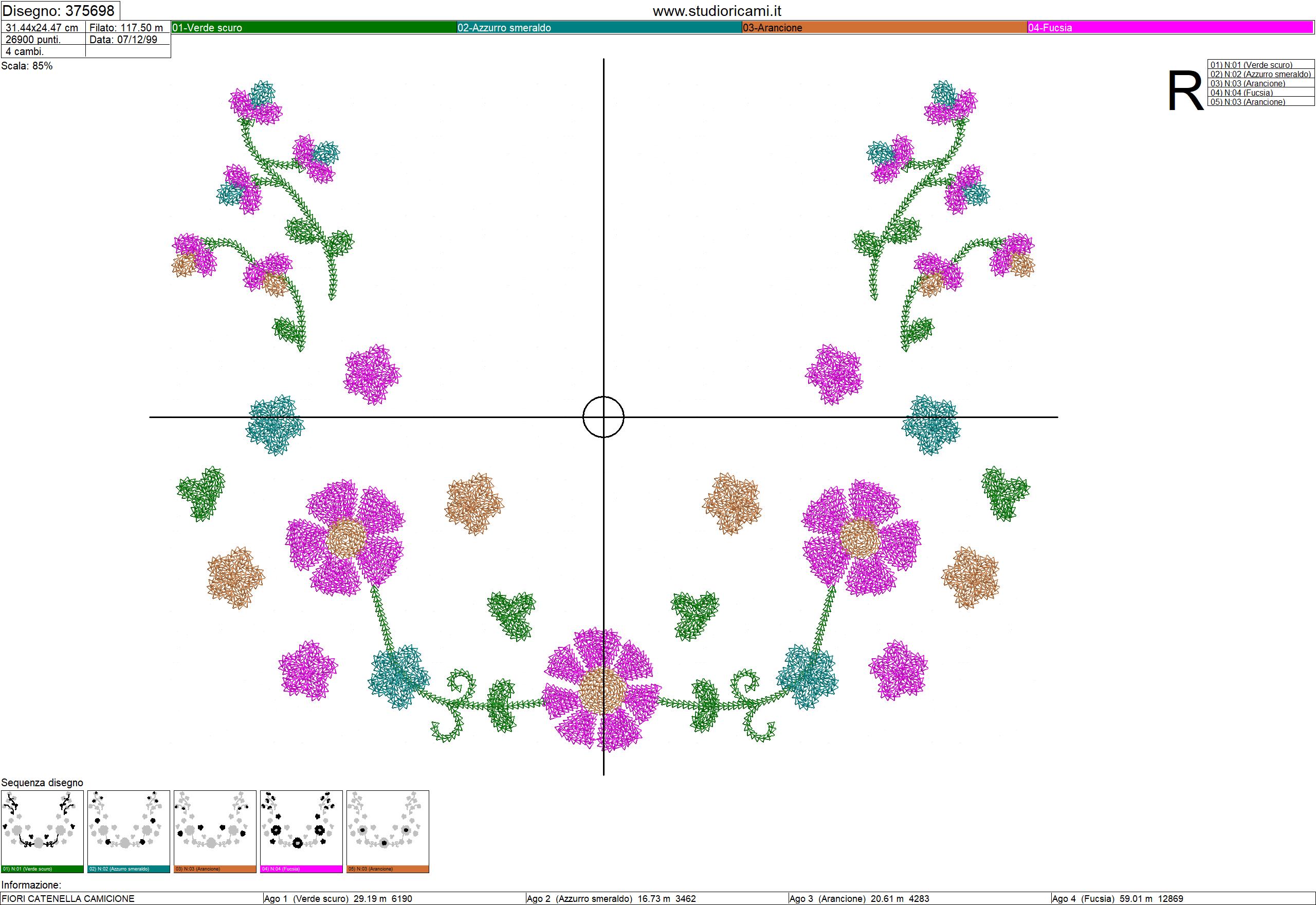This screenshot has height=905, width=1316.
Task: Open the www.studioricami.it website link
Action: pyautogui.click(x=717, y=11)
